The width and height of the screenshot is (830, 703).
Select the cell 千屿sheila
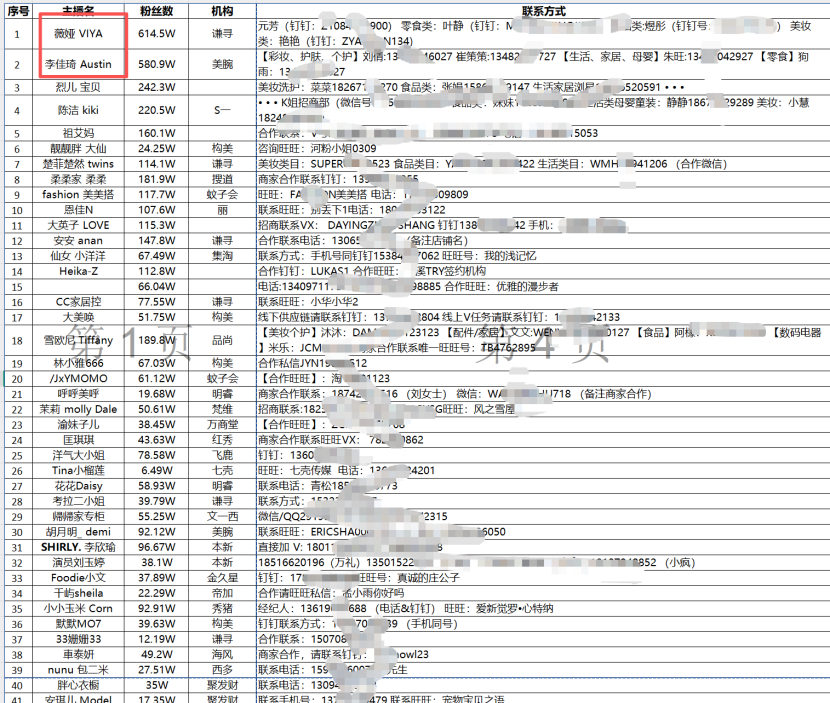coord(78,594)
